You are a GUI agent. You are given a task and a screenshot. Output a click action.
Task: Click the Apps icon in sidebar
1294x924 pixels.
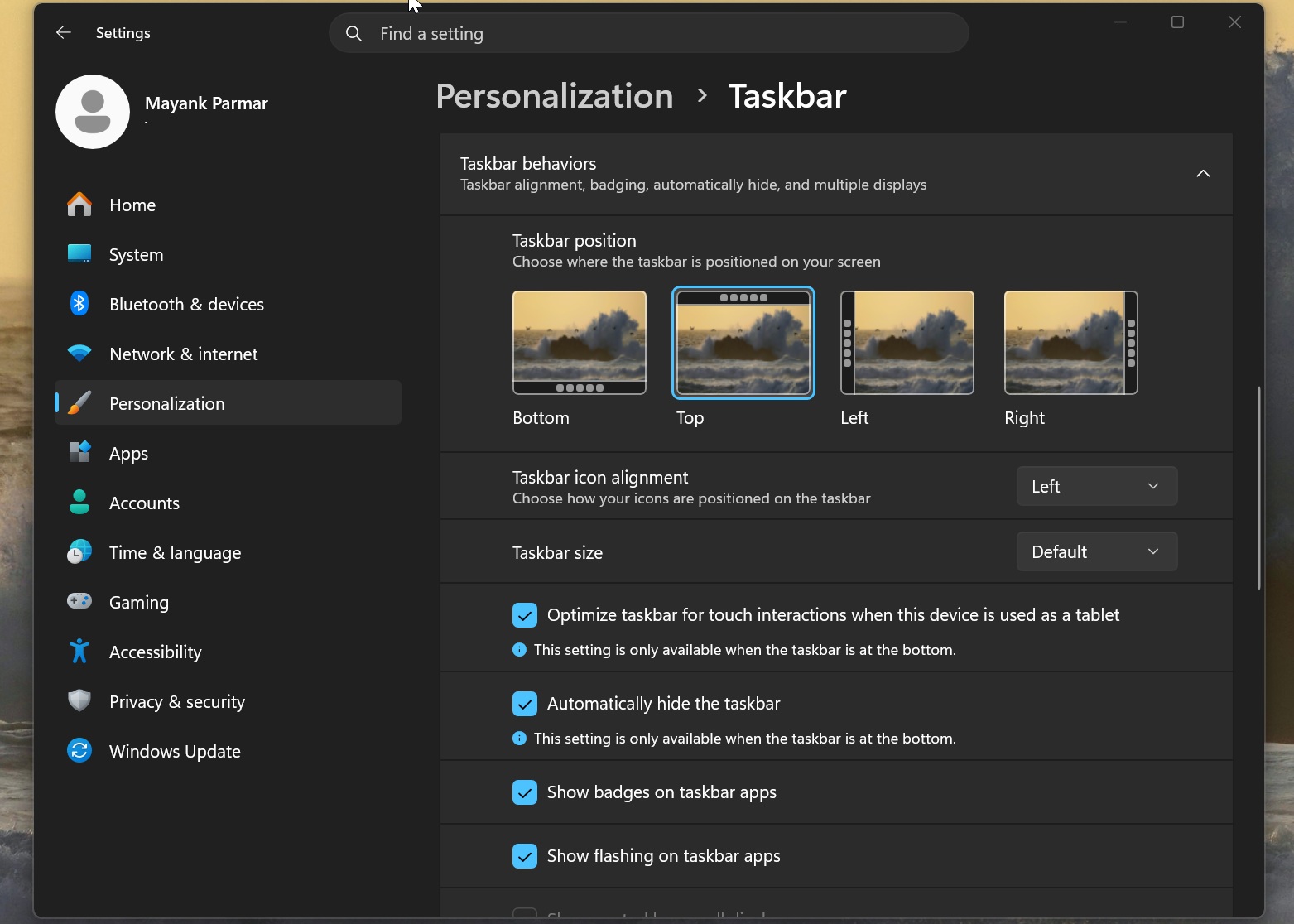79,453
